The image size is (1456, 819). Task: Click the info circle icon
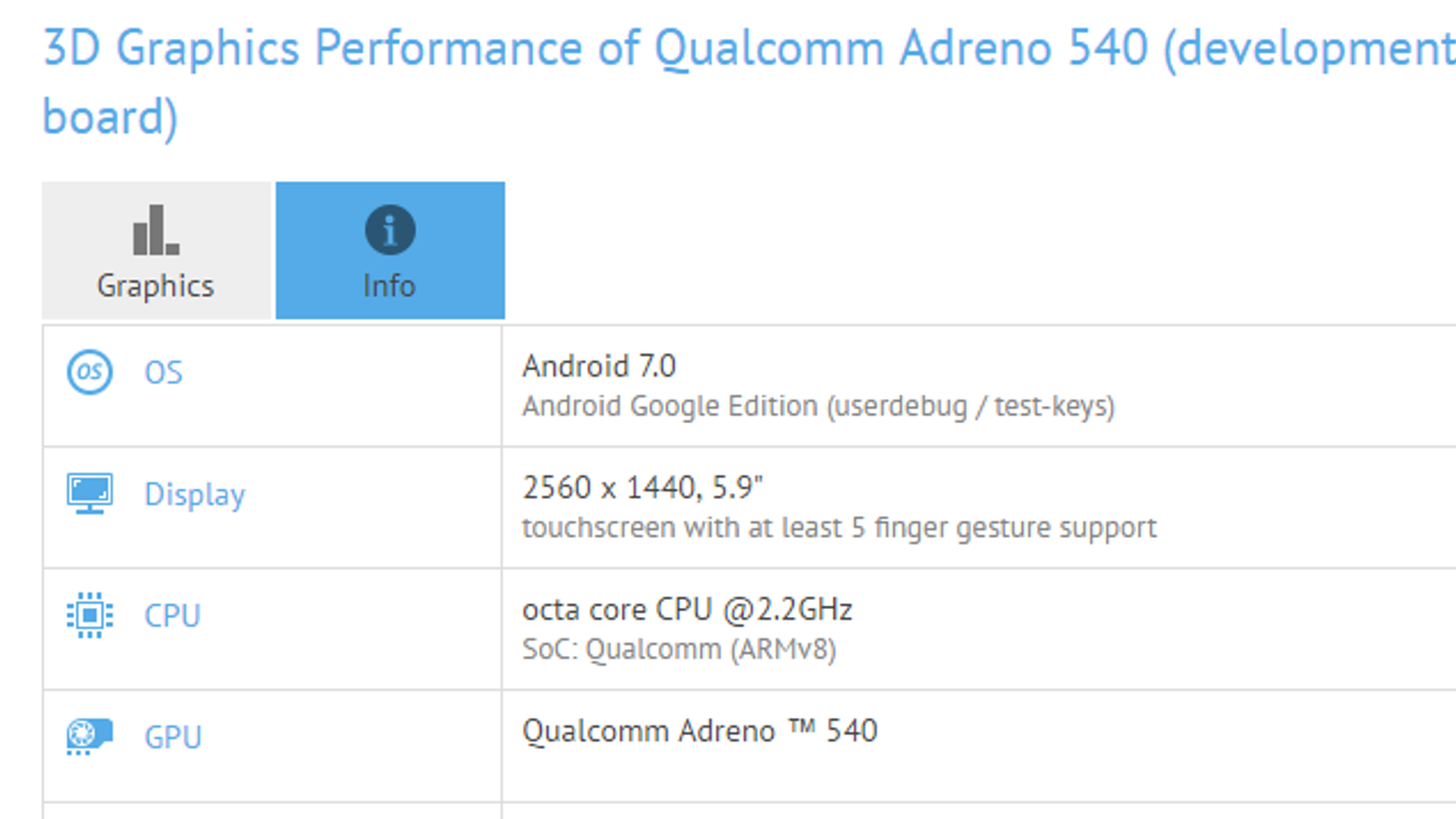coord(389,230)
